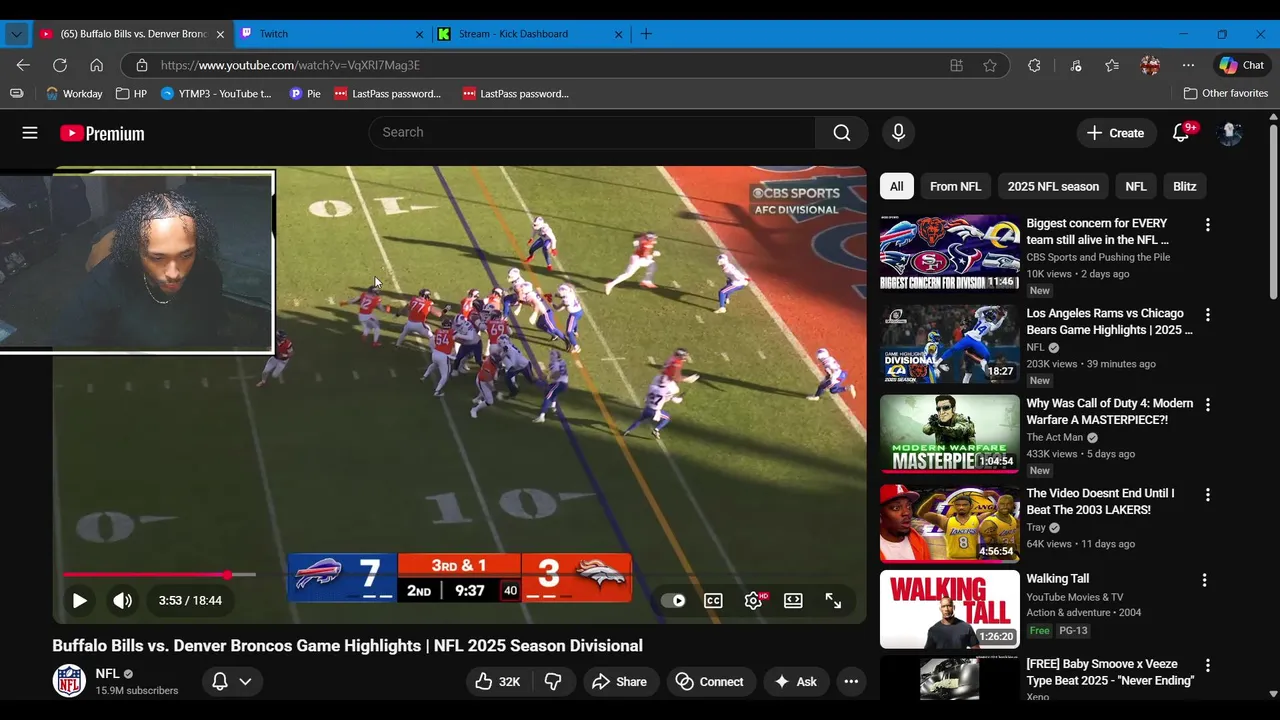Dislike the video
The height and width of the screenshot is (720, 1280).
point(553,682)
